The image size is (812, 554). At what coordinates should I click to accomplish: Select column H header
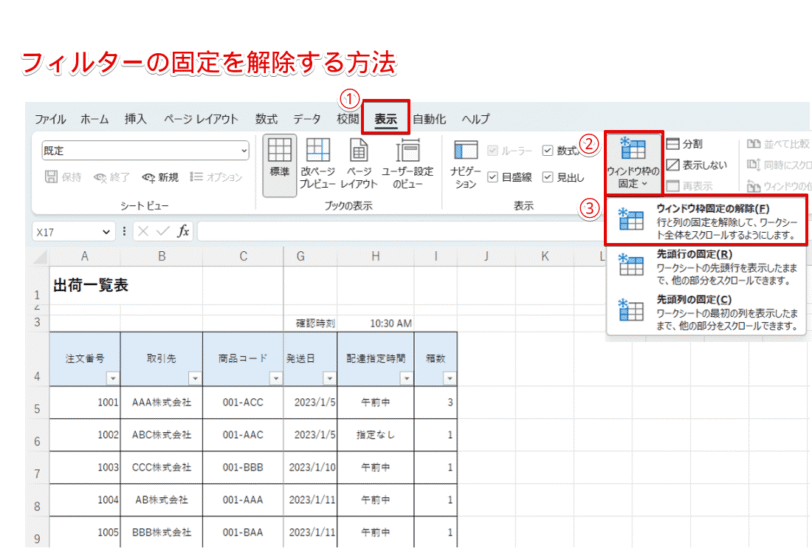pyautogui.click(x=375, y=256)
